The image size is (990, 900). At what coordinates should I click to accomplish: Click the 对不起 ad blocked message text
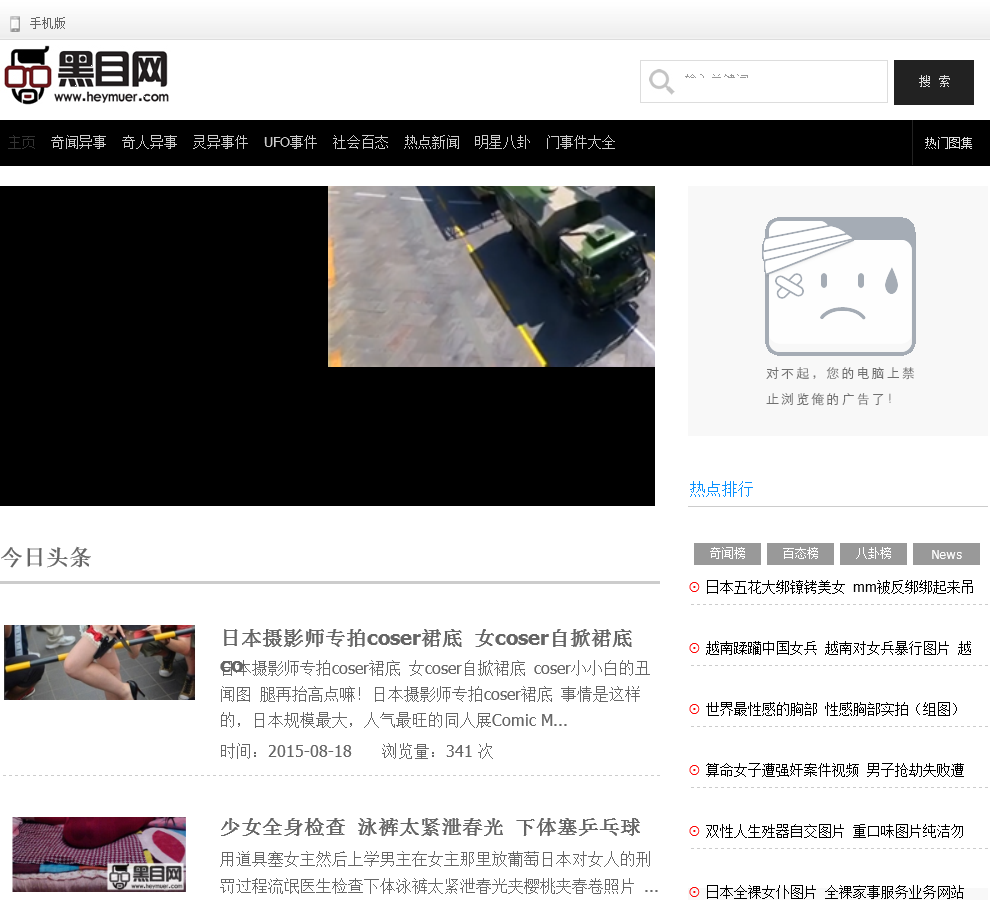[840, 387]
